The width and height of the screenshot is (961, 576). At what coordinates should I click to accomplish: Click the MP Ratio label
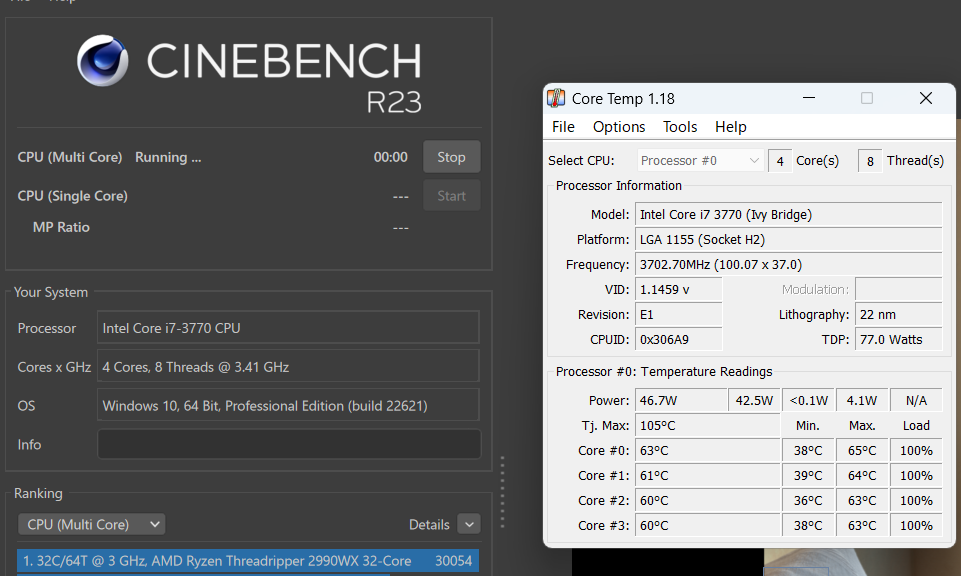[x=61, y=227]
